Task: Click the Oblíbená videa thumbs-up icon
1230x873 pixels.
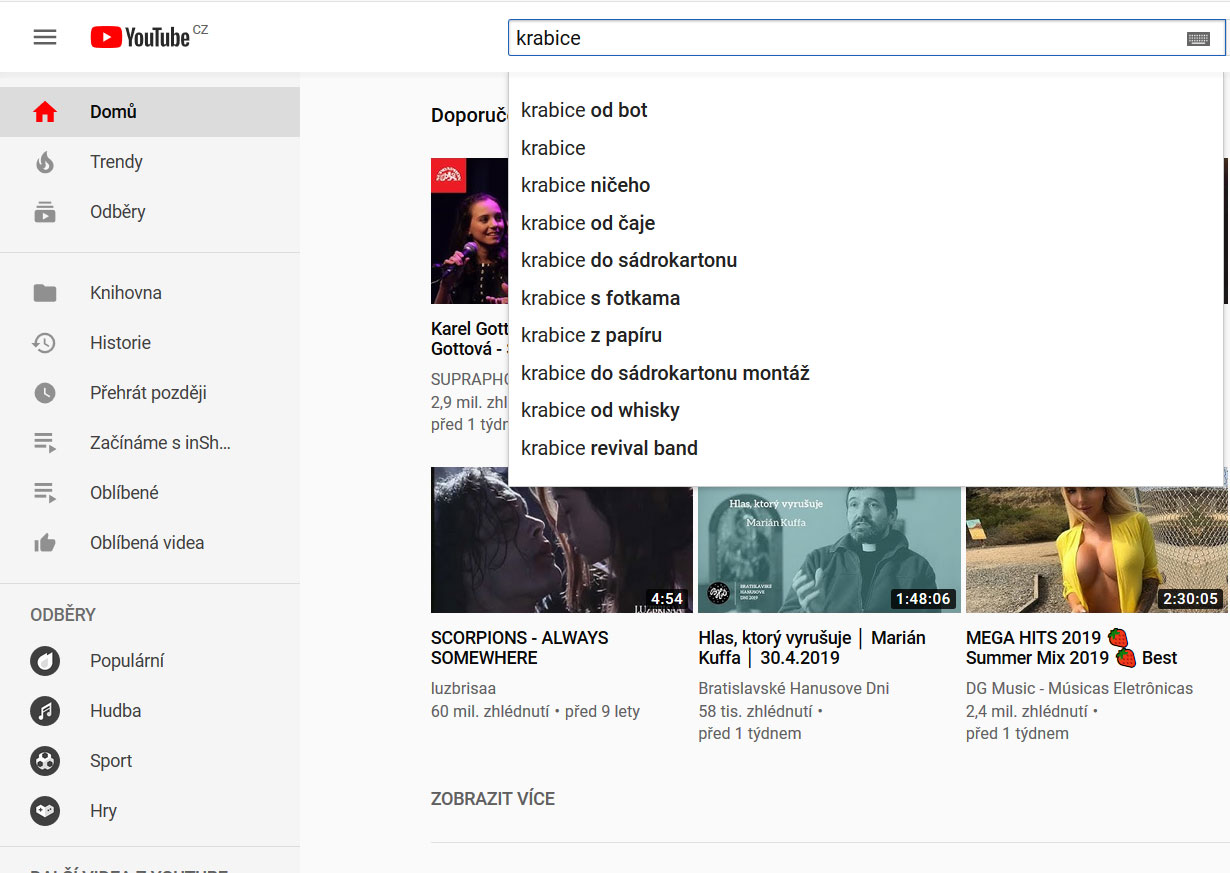Action: click(45, 543)
